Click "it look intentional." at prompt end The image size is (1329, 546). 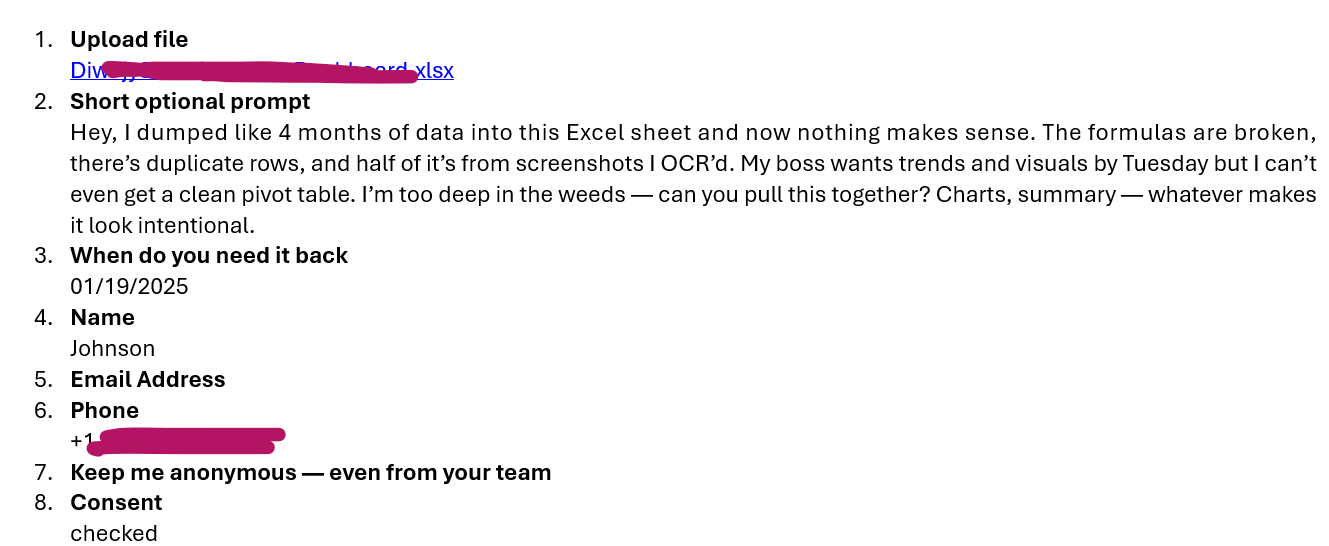point(157,226)
